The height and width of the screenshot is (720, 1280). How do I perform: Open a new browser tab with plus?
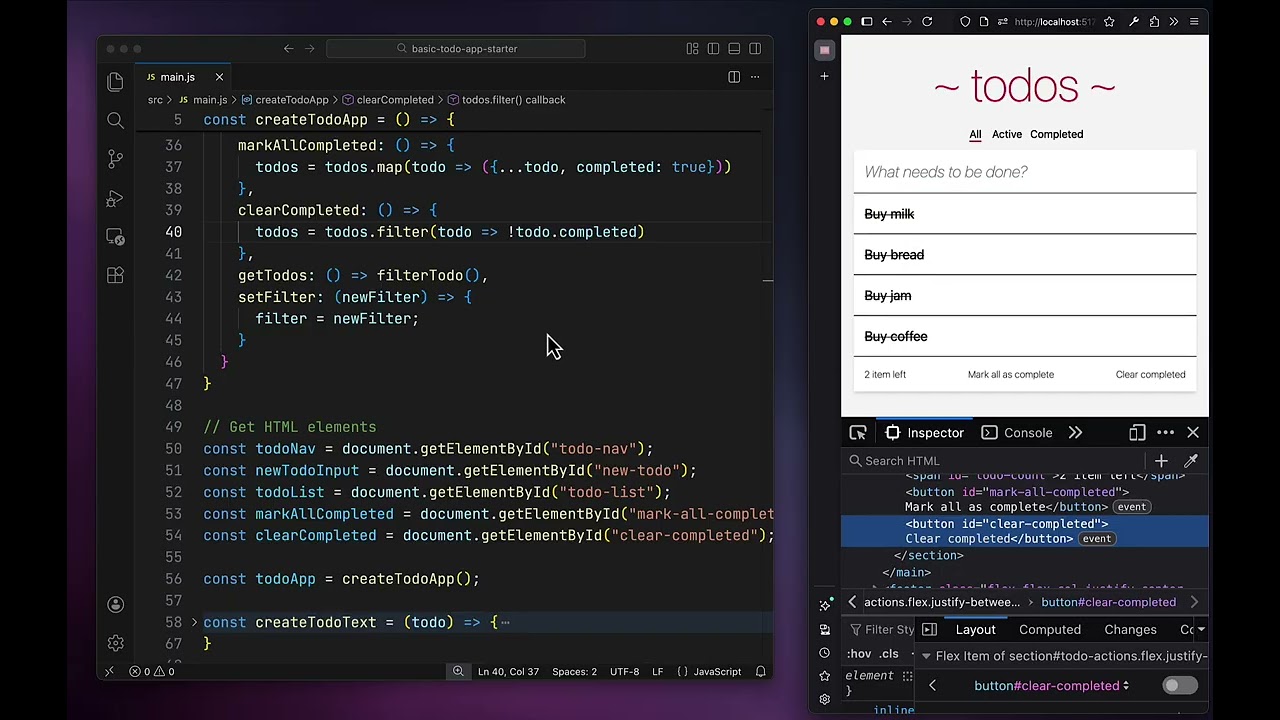[x=824, y=76]
